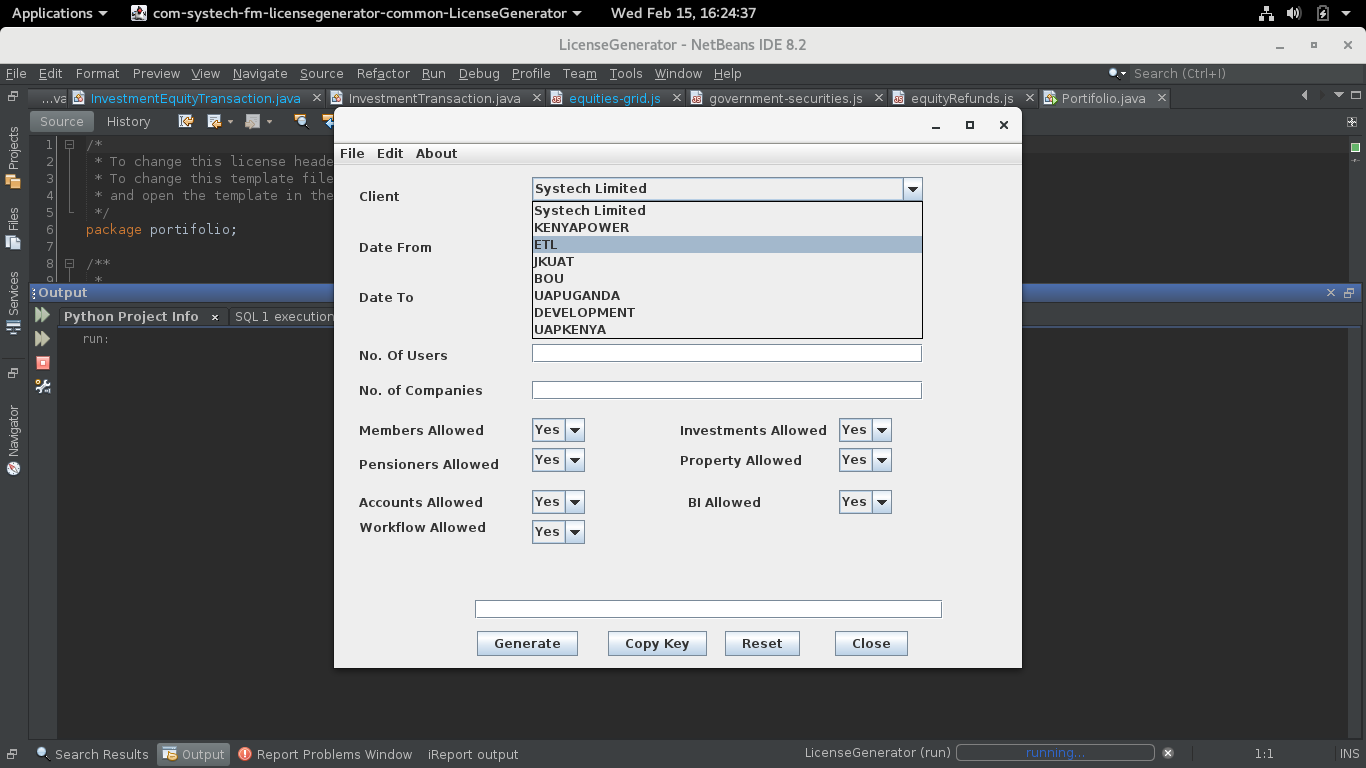
Task: Open File menu in license dialog
Action: [352, 153]
